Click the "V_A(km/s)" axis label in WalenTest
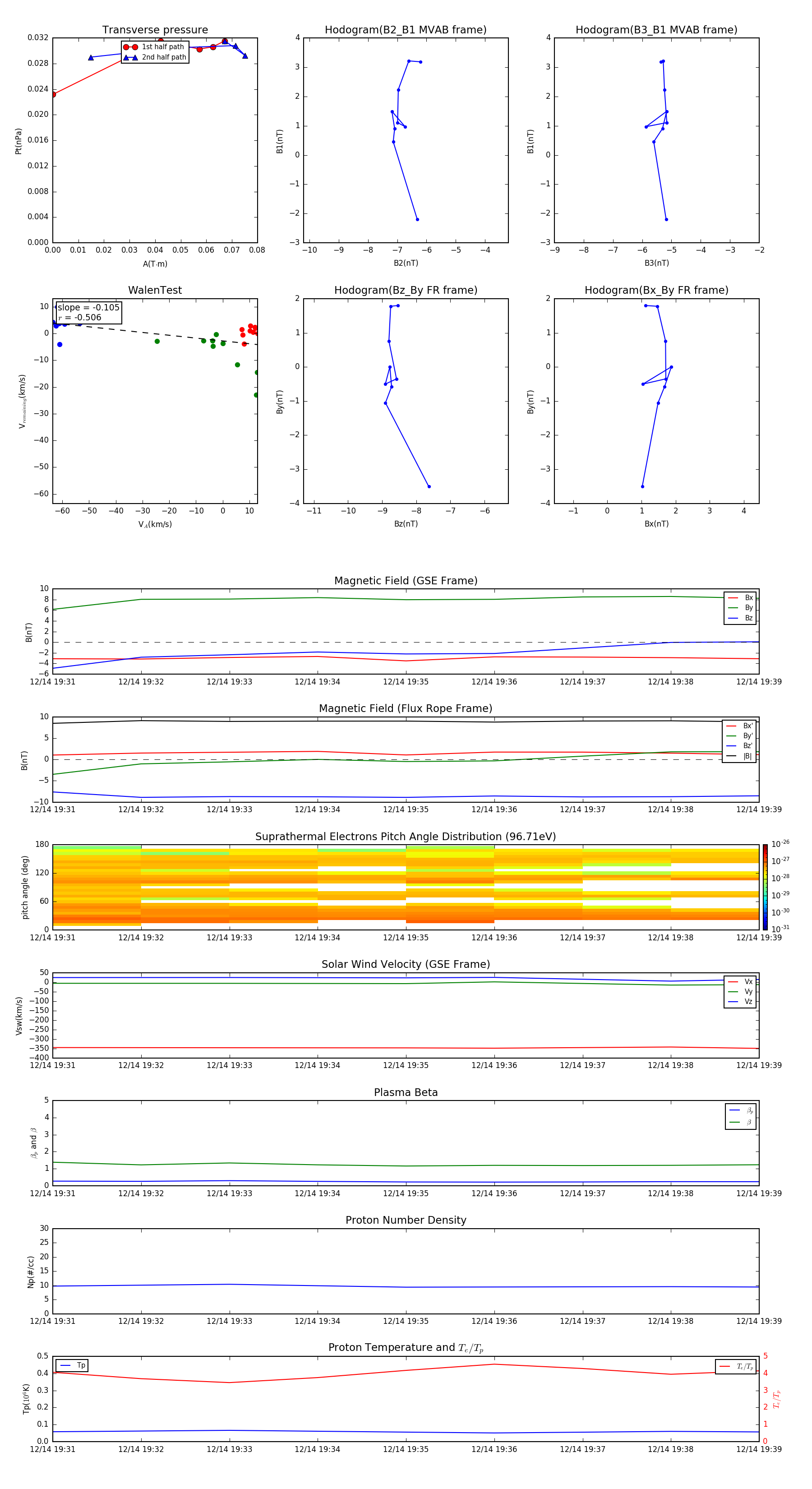 (155, 524)
